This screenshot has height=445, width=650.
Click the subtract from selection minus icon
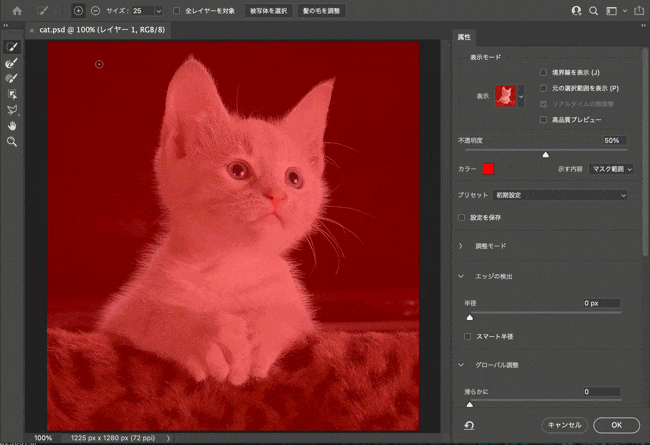94,11
